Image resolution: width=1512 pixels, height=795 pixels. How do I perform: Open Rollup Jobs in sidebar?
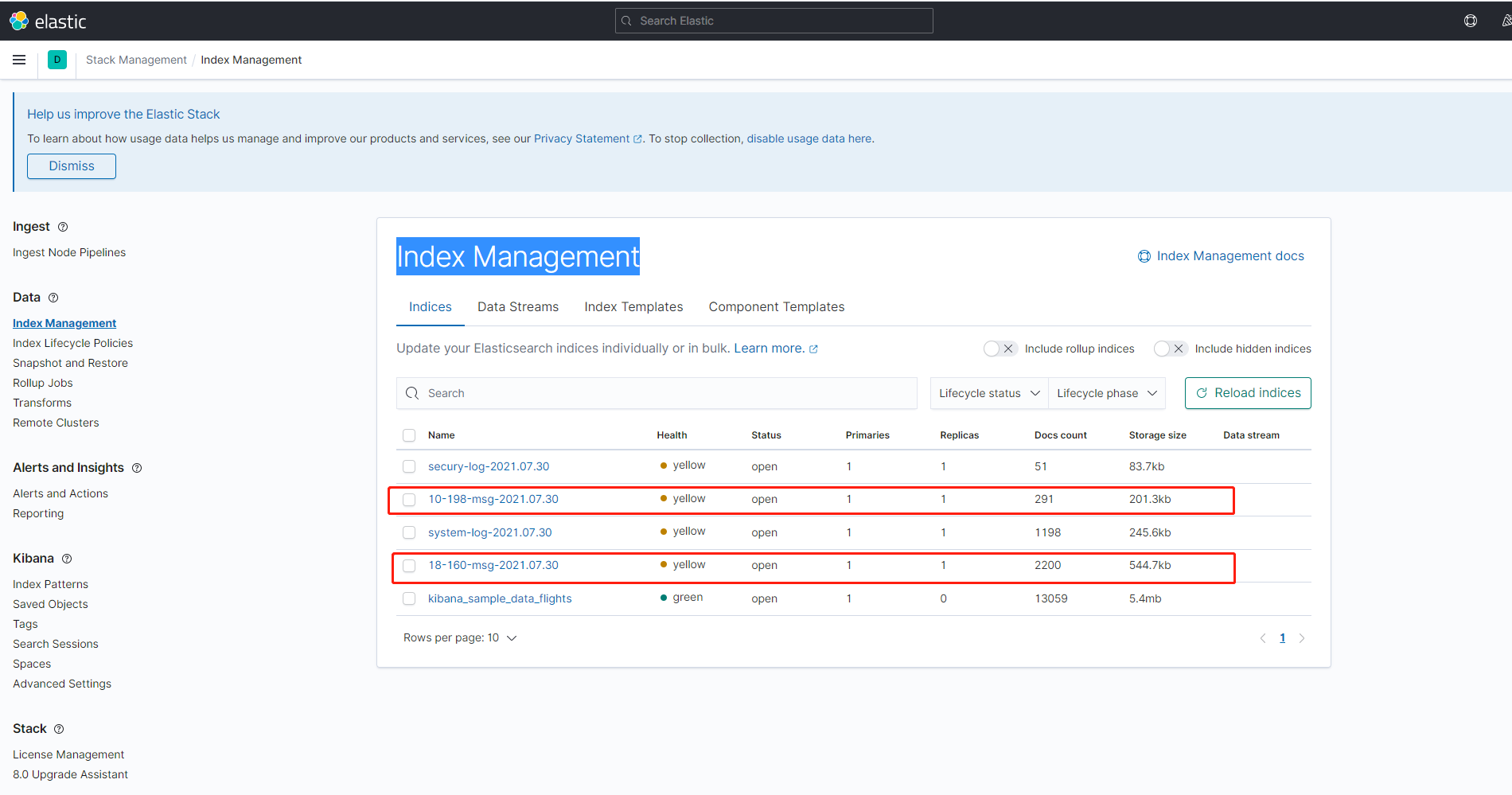point(43,383)
